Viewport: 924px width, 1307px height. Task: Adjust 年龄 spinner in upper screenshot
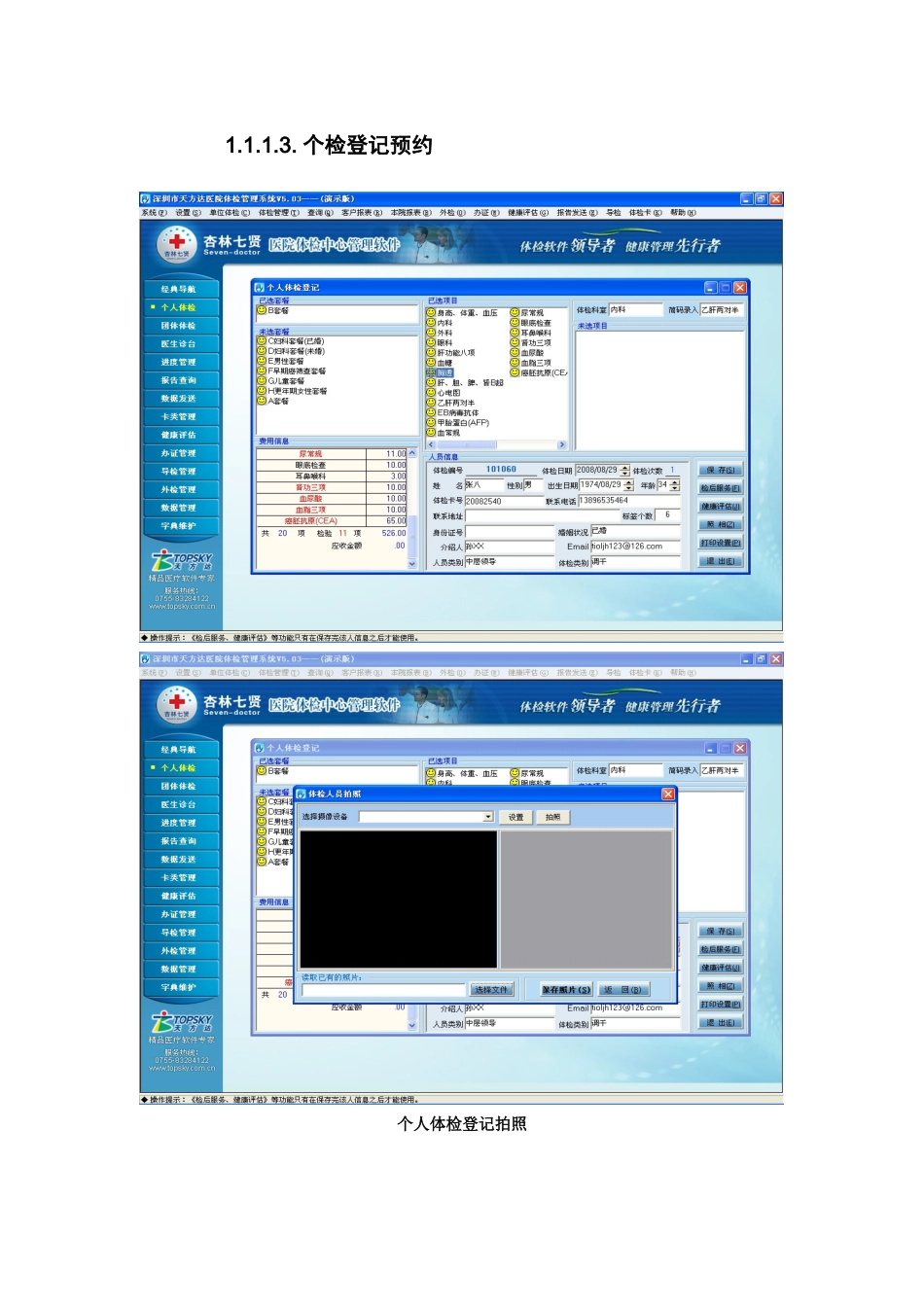[x=675, y=485]
